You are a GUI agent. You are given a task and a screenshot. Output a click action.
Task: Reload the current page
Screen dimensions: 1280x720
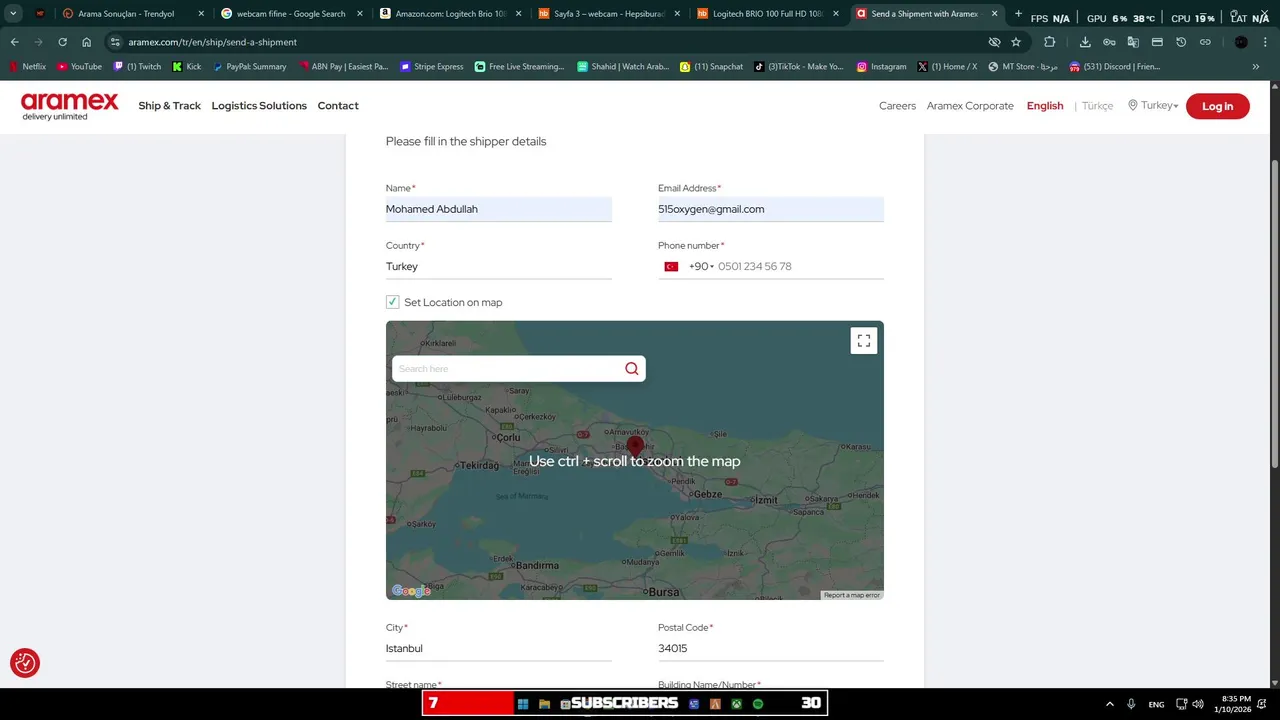[x=62, y=42]
